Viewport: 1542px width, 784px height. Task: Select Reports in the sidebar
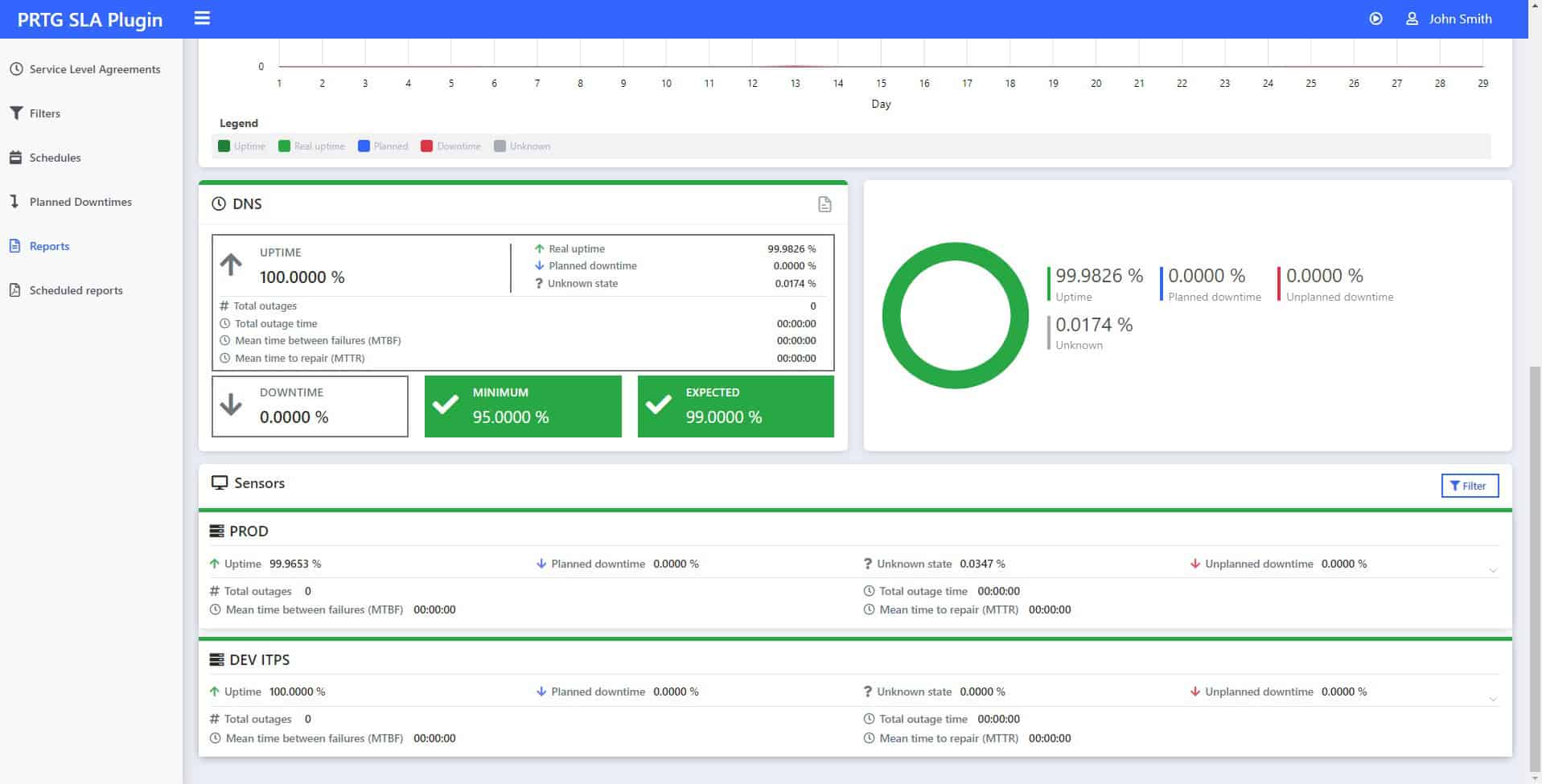coord(49,246)
